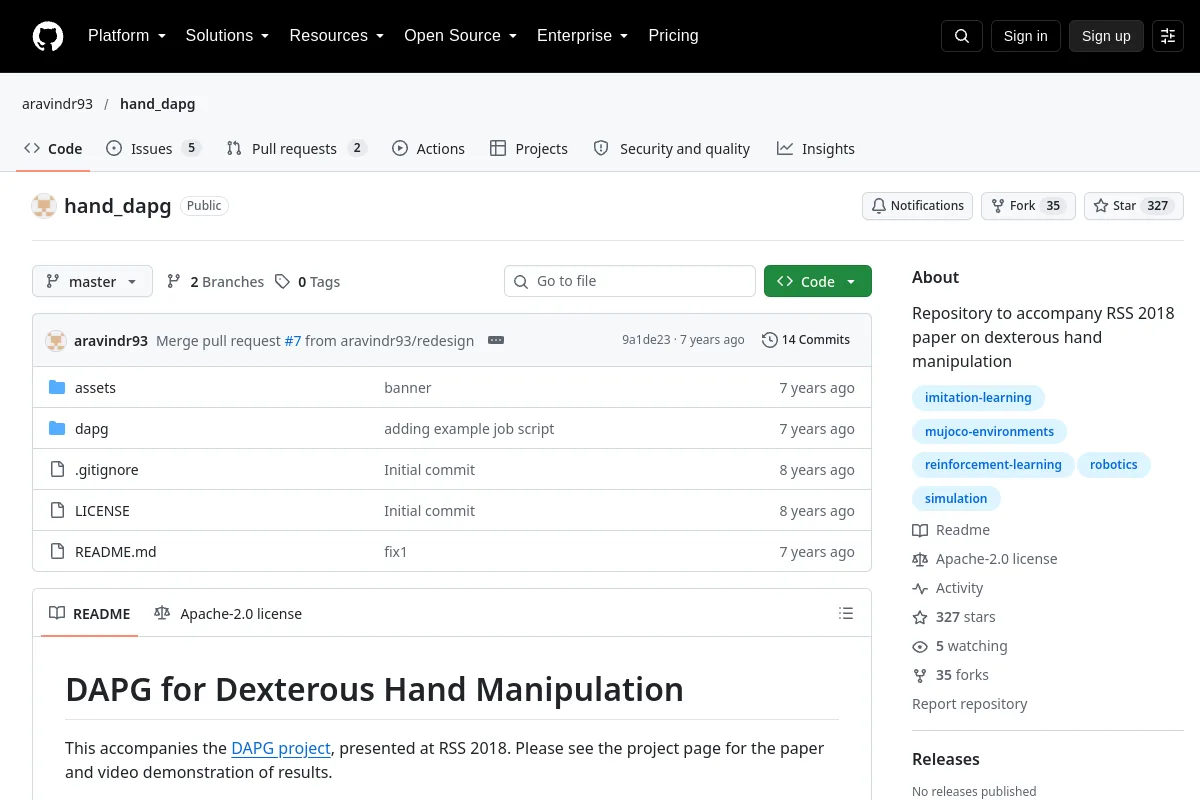
Task: Open commit hash 9a1de23
Action: tap(646, 340)
